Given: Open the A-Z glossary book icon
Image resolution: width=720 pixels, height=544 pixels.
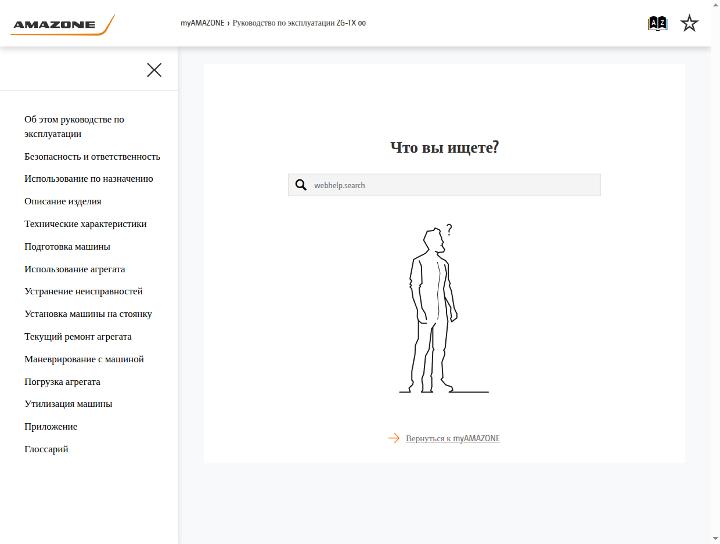Looking at the screenshot, I should click(x=657, y=23).
